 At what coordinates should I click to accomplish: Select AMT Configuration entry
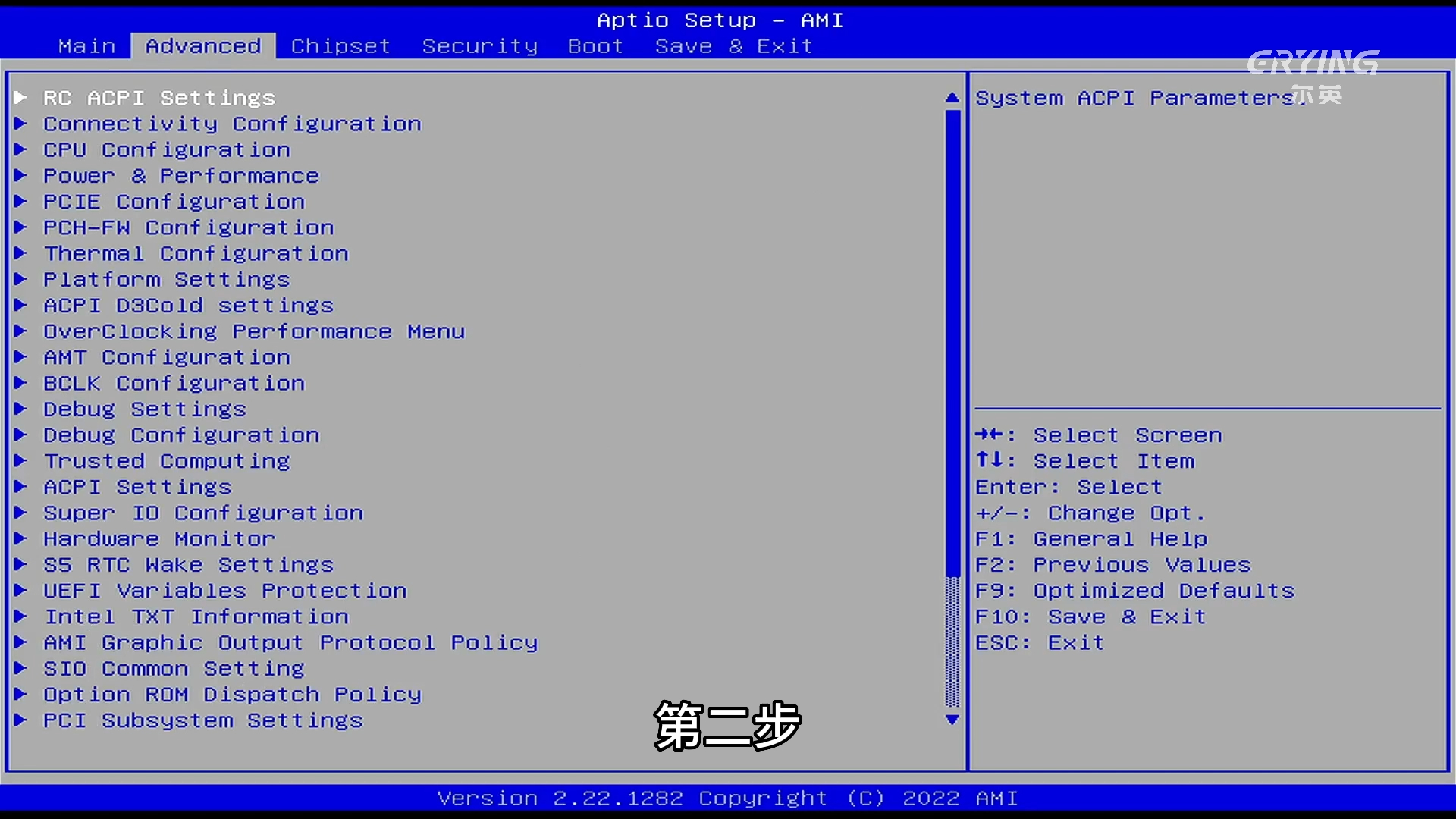167,357
